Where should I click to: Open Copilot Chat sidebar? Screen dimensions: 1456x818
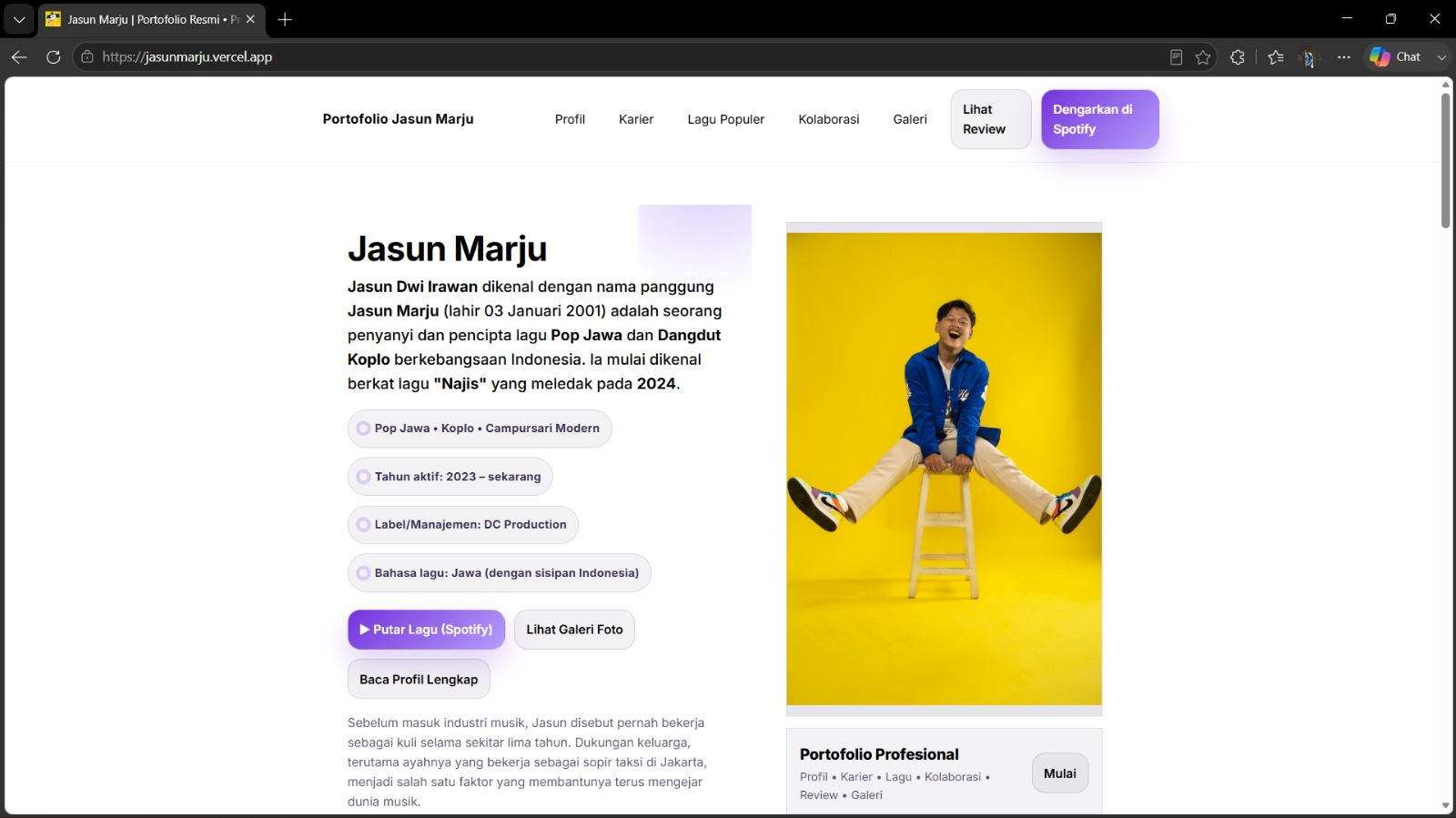point(1396,56)
